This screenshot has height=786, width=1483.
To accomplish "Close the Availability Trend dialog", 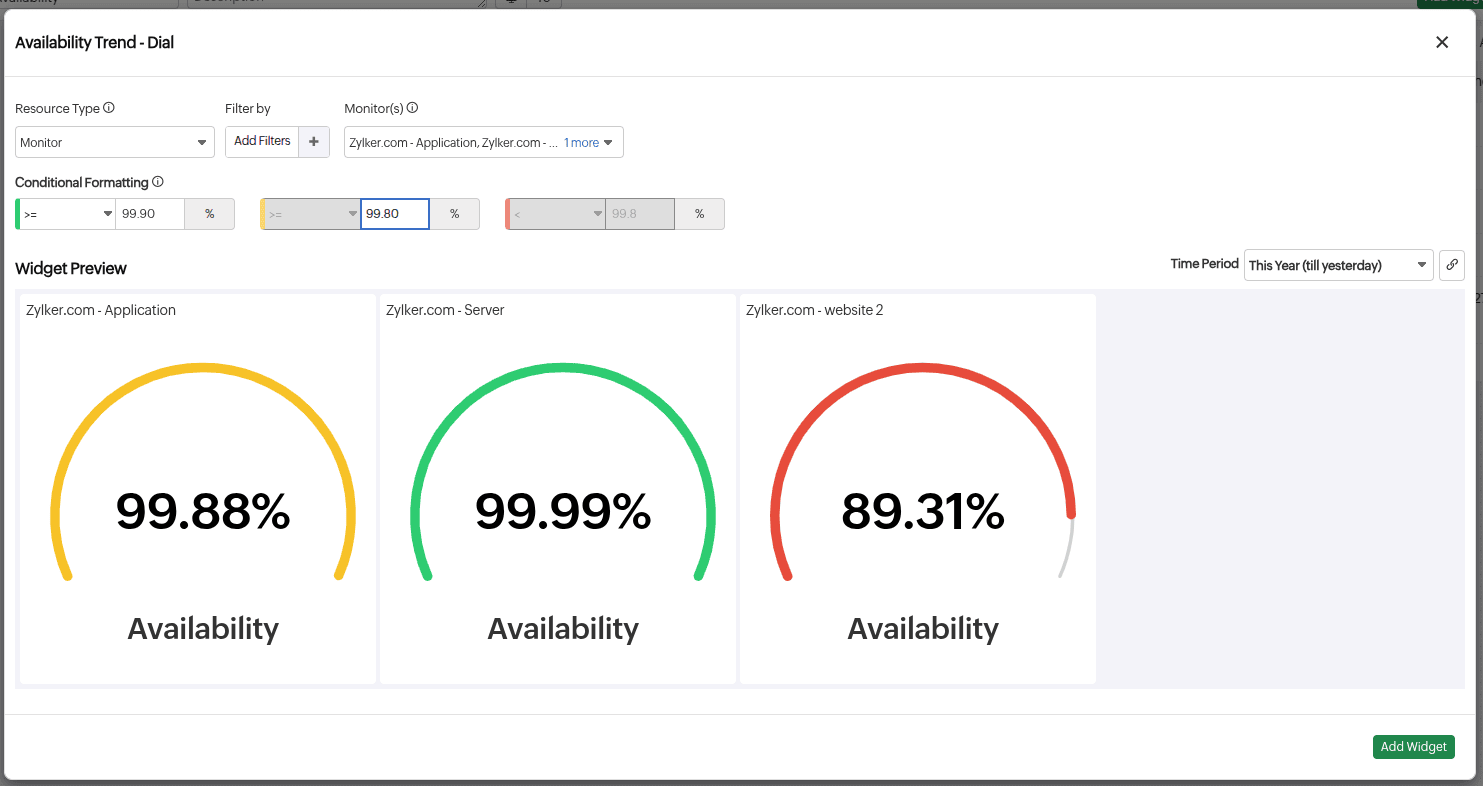I will click(x=1441, y=42).
